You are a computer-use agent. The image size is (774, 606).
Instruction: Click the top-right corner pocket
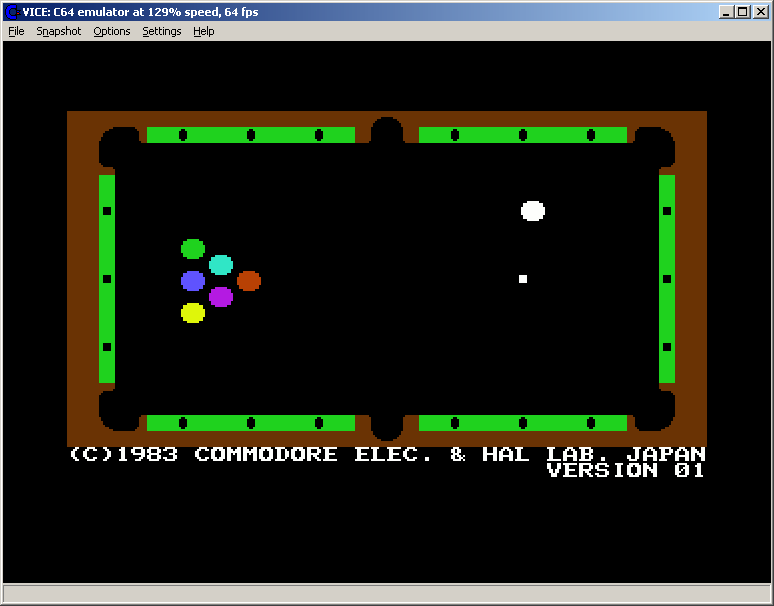tap(655, 147)
